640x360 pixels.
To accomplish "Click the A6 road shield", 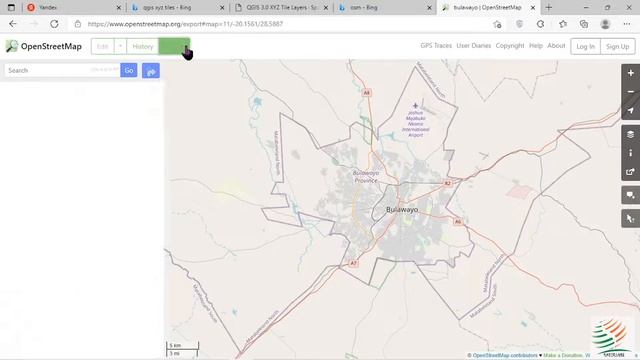I will click(458, 222).
